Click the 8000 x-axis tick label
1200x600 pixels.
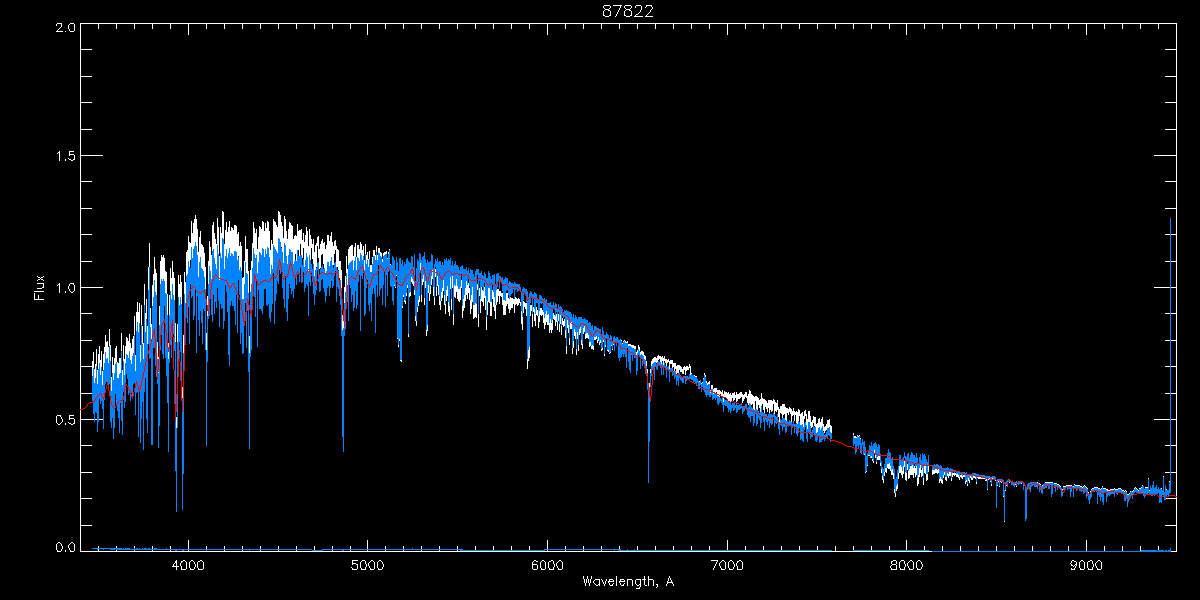(x=907, y=565)
